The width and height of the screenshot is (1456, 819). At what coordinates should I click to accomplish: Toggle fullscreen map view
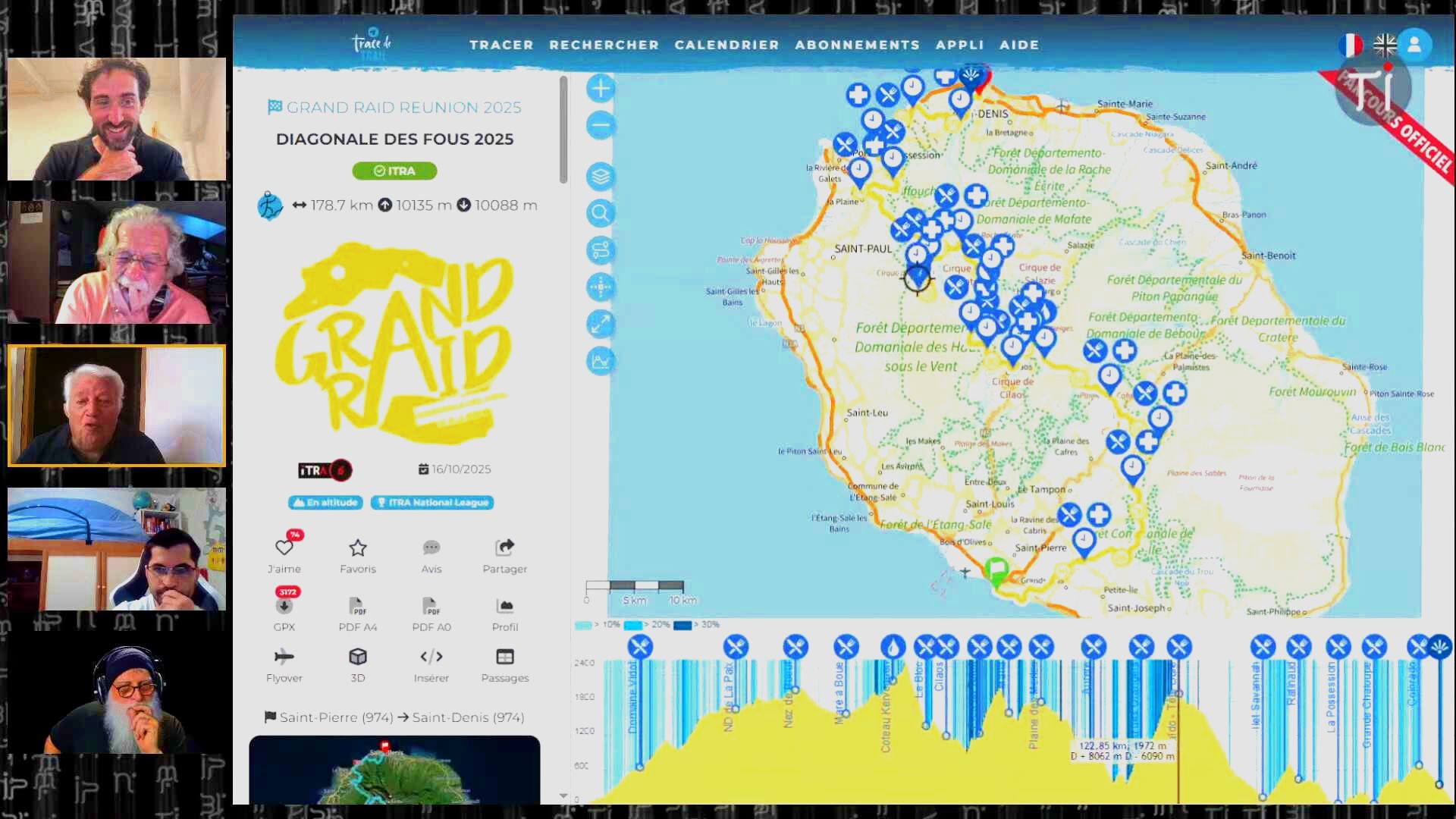pos(601,325)
